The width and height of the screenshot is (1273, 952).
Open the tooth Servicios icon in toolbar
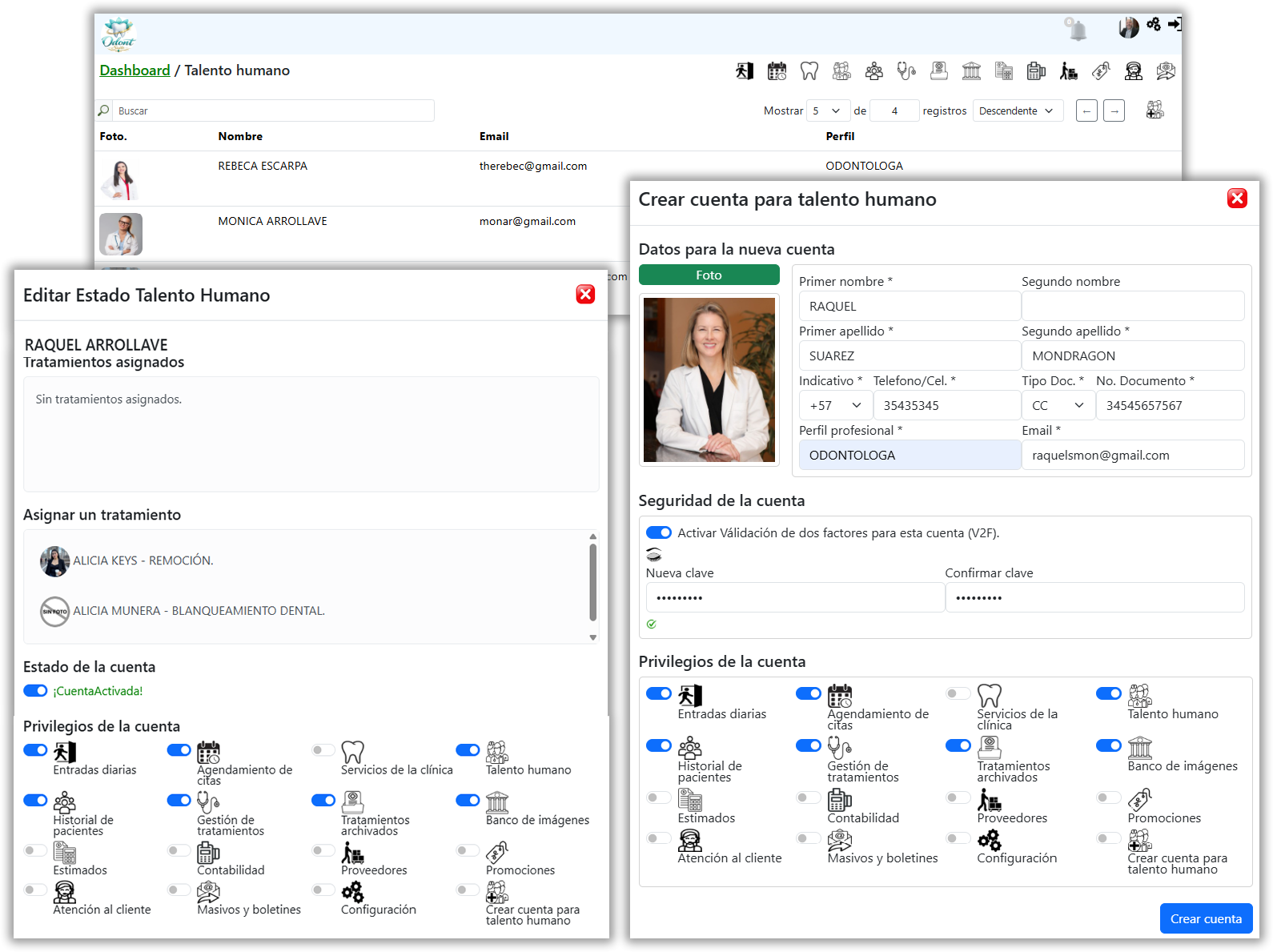pyautogui.click(x=809, y=71)
